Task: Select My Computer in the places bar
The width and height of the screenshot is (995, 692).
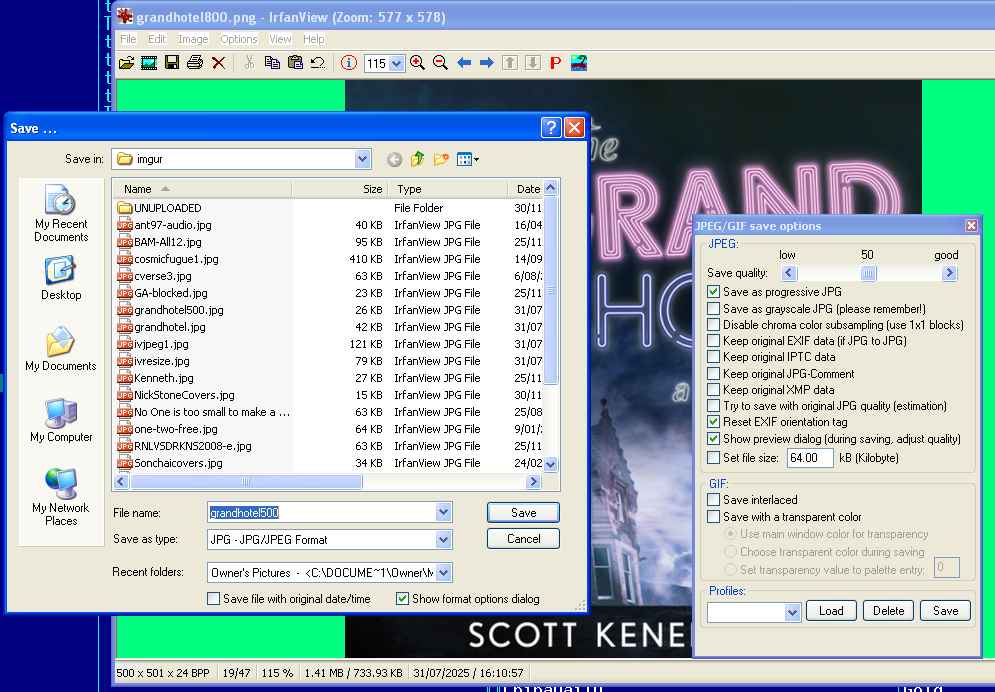Action: click(x=61, y=421)
